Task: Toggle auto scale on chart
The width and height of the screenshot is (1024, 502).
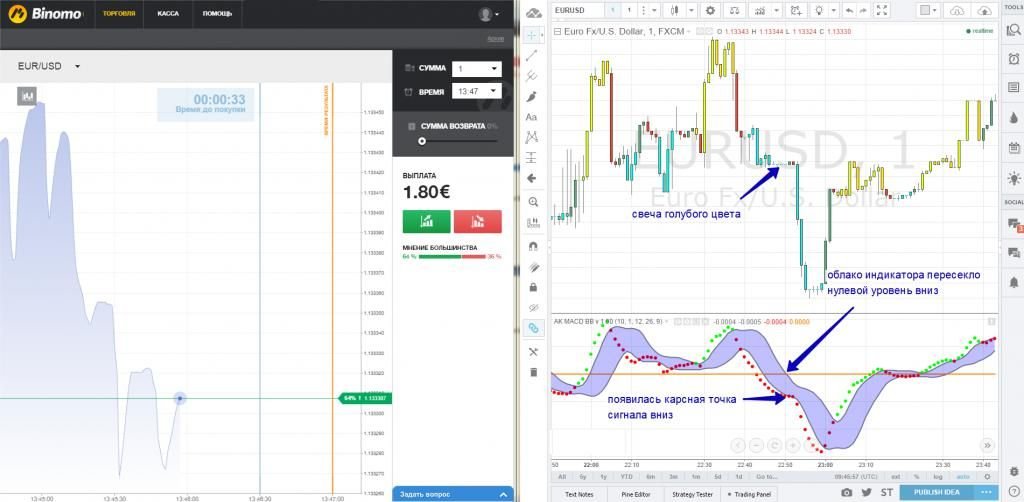Action: pos(963,477)
